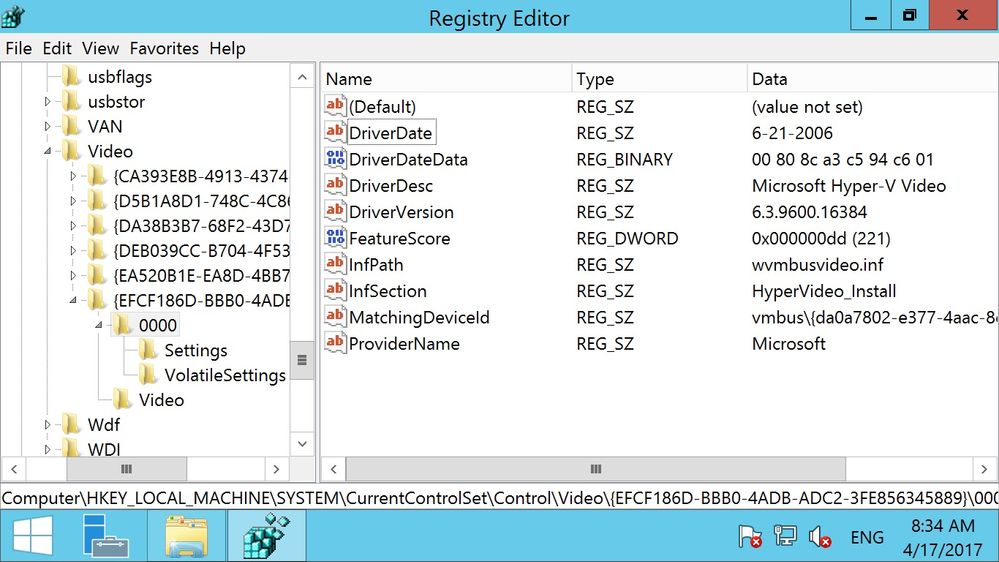Click the Registry Editor taskbar icon
The width and height of the screenshot is (999, 562).
click(266, 536)
